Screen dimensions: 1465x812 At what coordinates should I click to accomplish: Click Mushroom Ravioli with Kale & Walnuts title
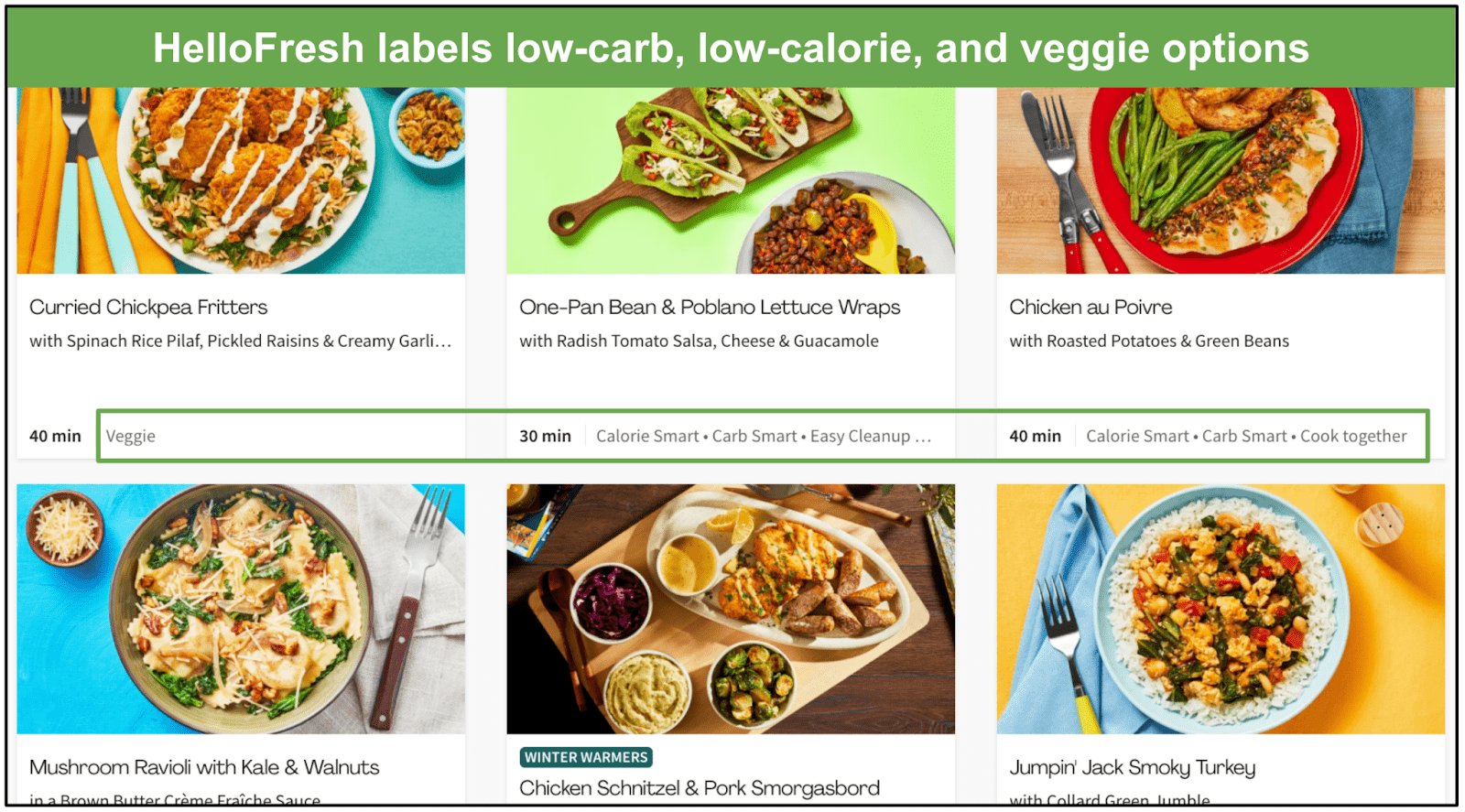pos(204,767)
